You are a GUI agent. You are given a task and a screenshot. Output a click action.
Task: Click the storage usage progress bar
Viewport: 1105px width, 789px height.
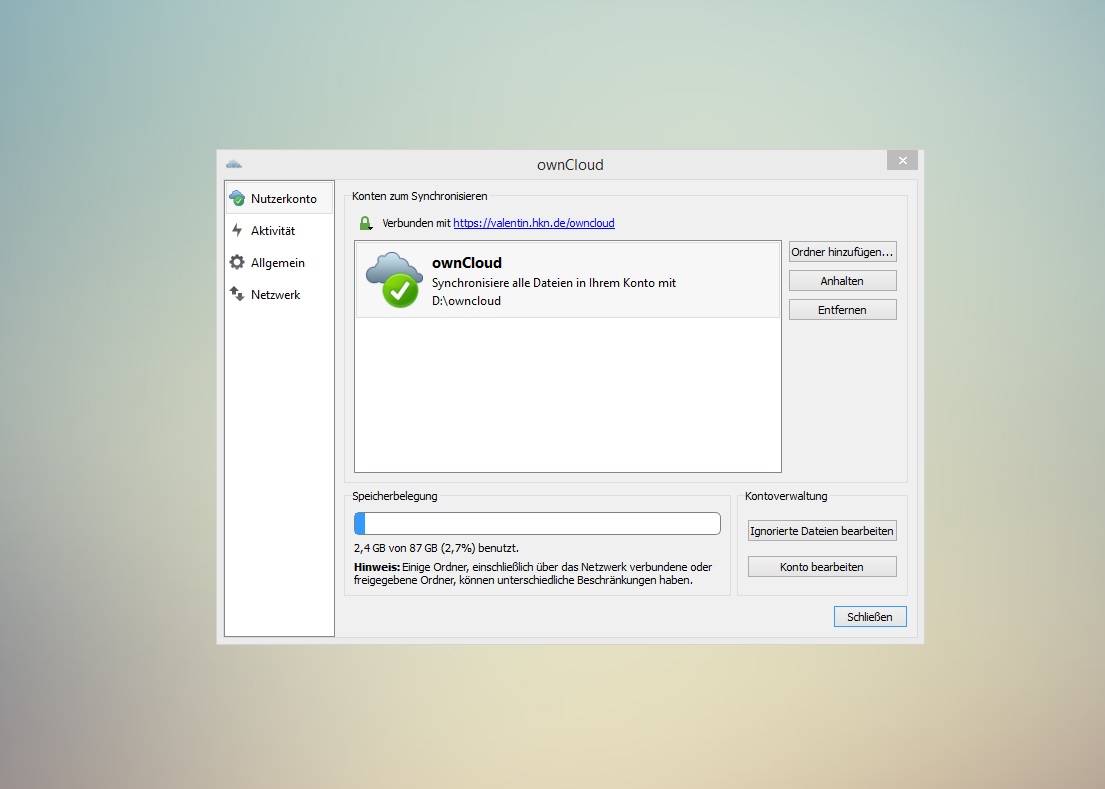click(x=537, y=523)
